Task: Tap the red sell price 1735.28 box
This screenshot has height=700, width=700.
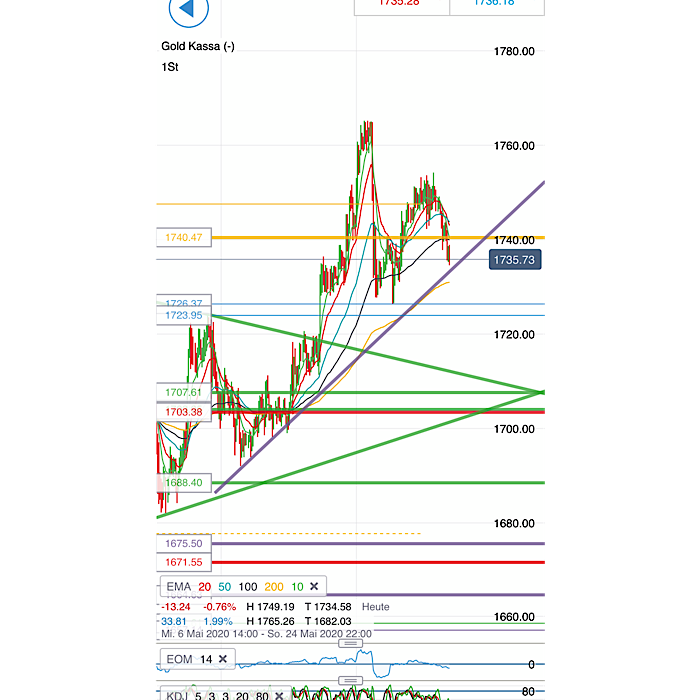Action: click(x=401, y=7)
